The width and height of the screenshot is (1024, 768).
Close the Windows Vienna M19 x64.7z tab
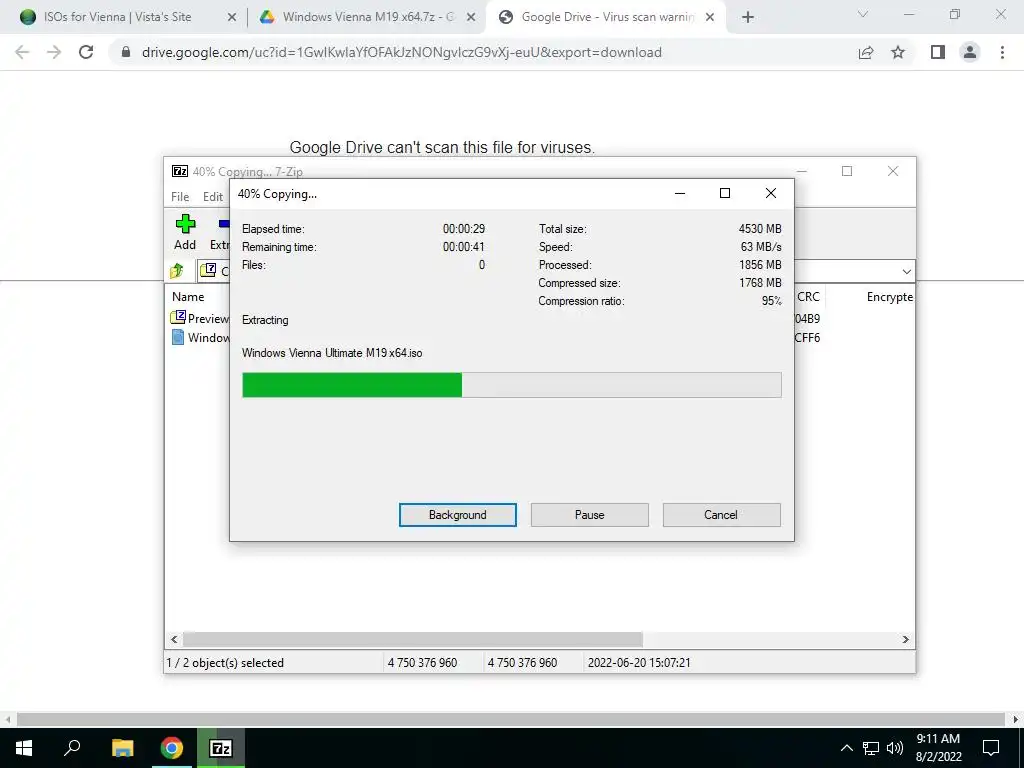pyautogui.click(x=471, y=18)
